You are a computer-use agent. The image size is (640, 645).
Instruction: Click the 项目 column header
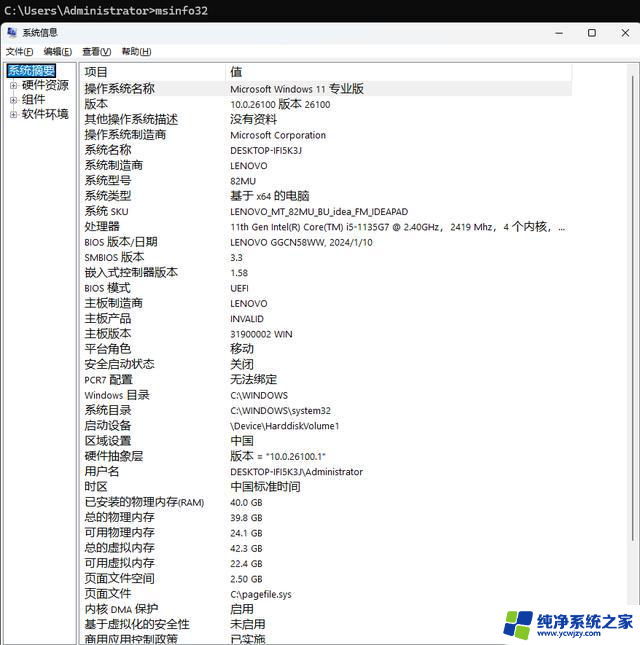153,72
